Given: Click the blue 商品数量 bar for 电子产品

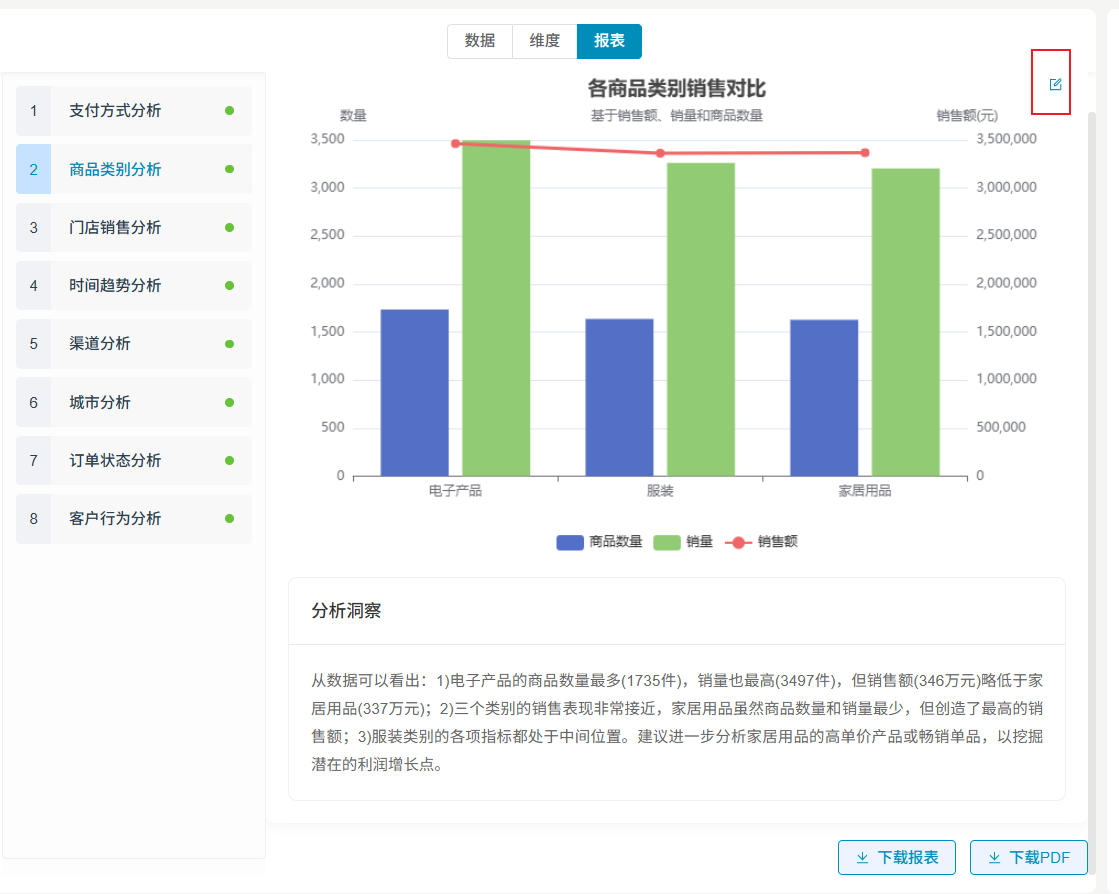Looking at the screenshot, I should coord(415,392).
